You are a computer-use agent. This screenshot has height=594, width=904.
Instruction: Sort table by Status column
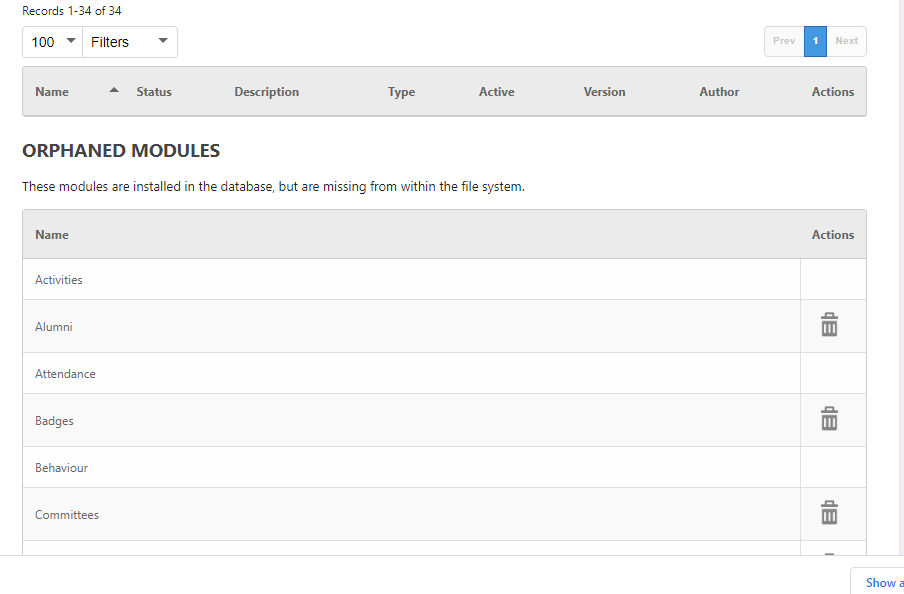[x=154, y=92]
